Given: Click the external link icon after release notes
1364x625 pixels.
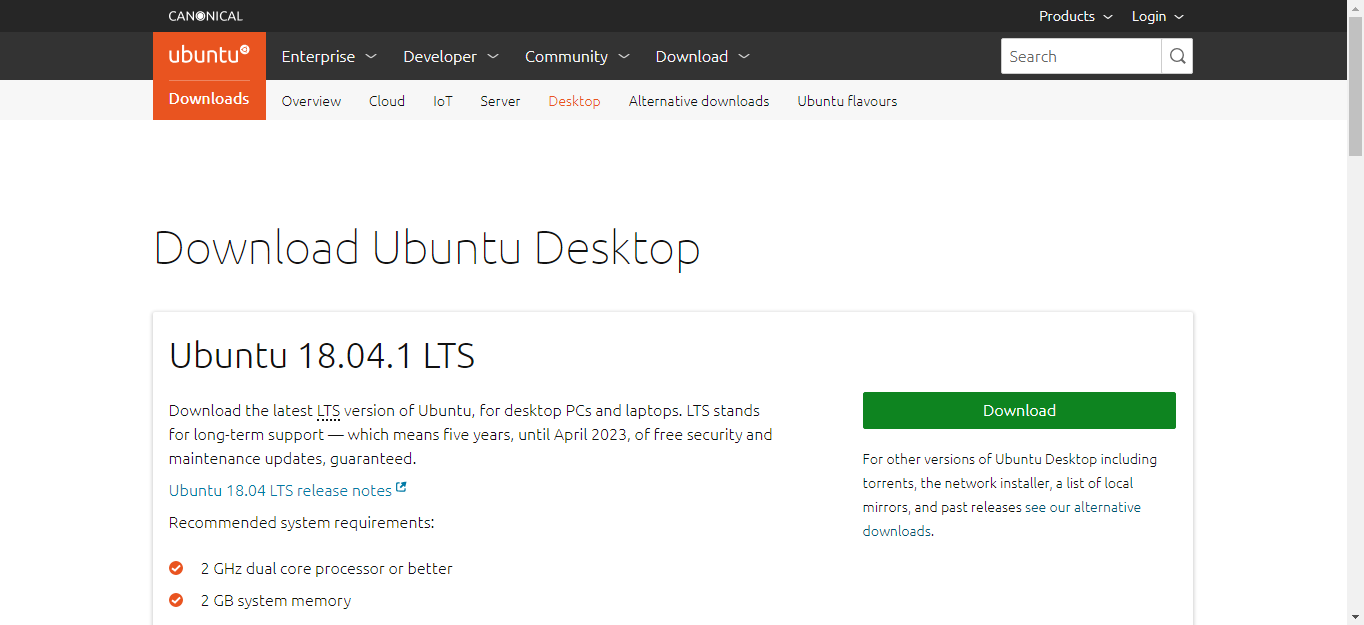Looking at the screenshot, I should 401,488.
